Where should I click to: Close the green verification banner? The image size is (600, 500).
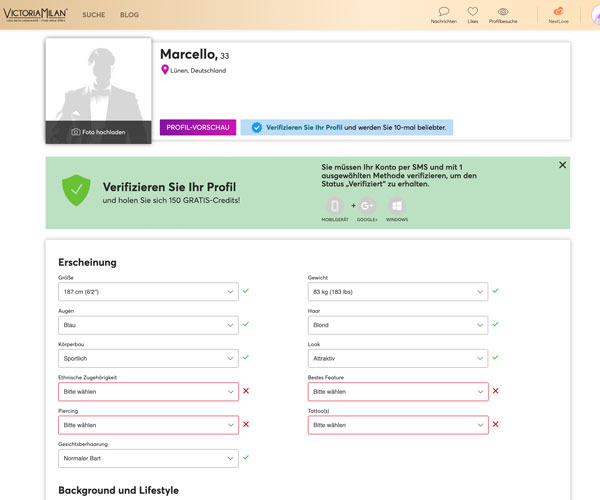[x=562, y=165]
